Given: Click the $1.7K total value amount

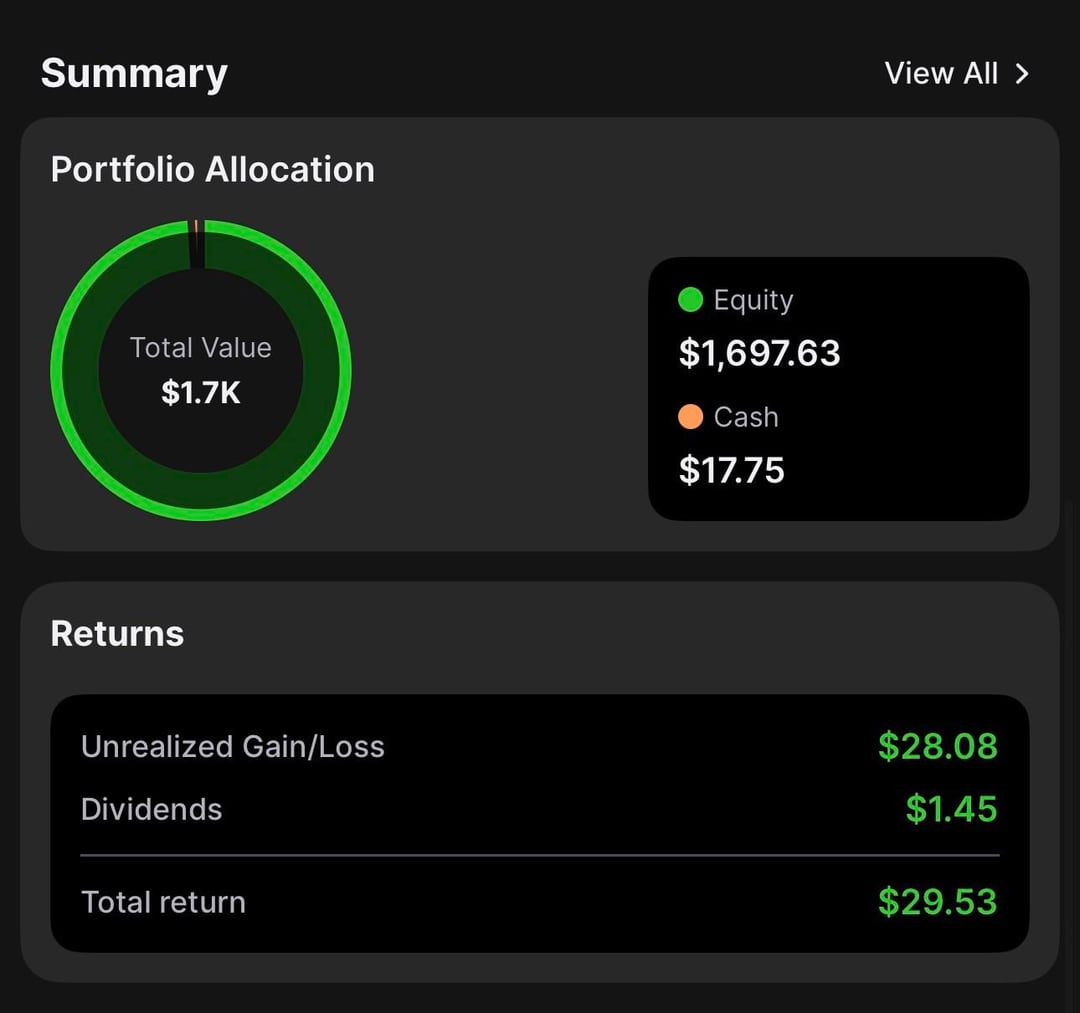Looking at the screenshot, I should 200,393.
